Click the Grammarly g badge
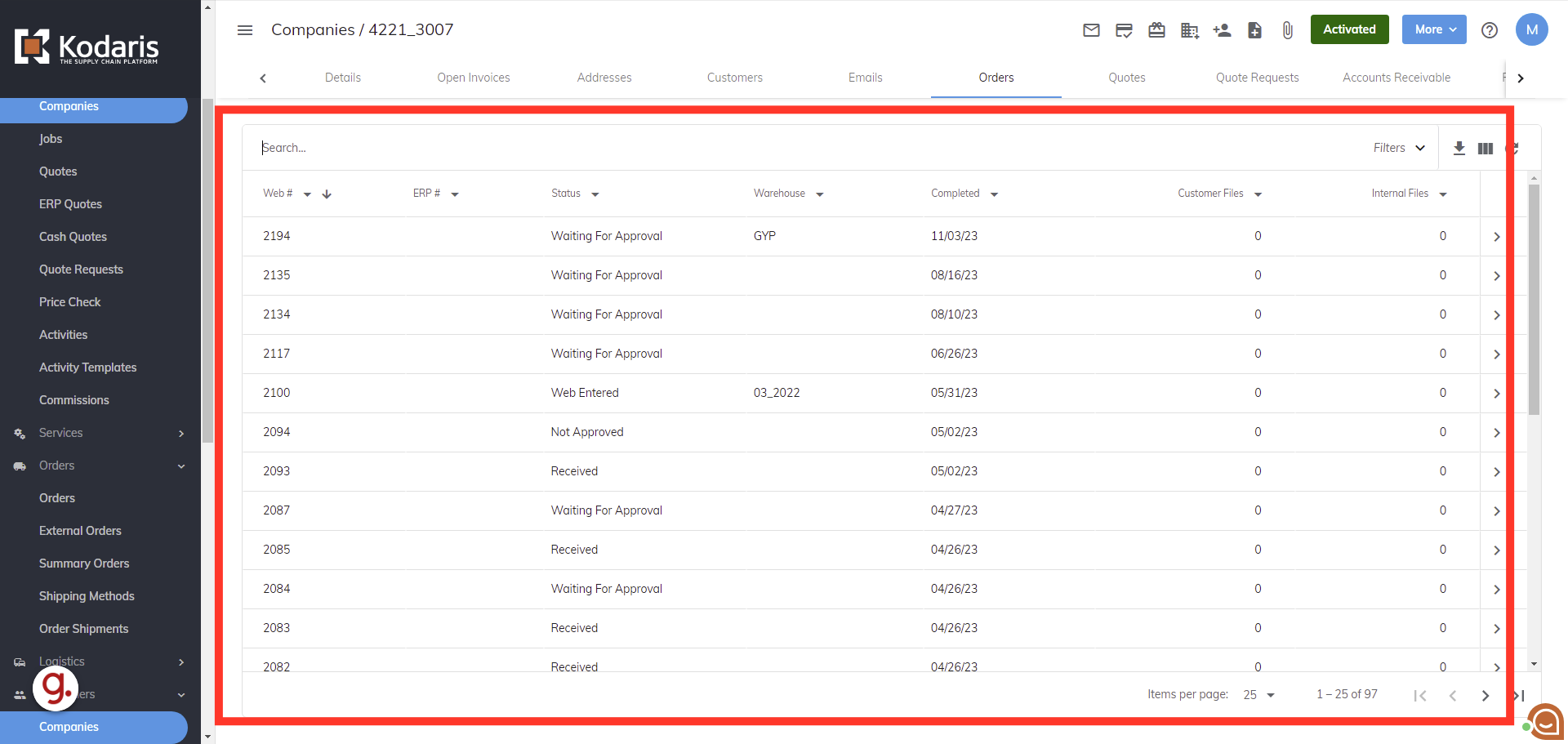1568x744 pixels. tap(56, 688)
